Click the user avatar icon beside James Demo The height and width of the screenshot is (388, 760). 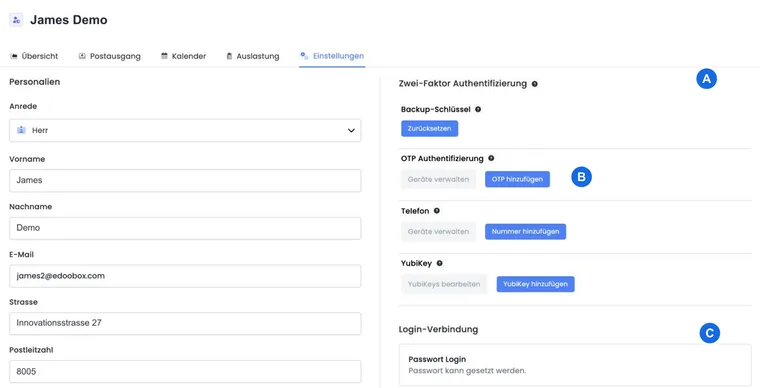coord(16,20)
